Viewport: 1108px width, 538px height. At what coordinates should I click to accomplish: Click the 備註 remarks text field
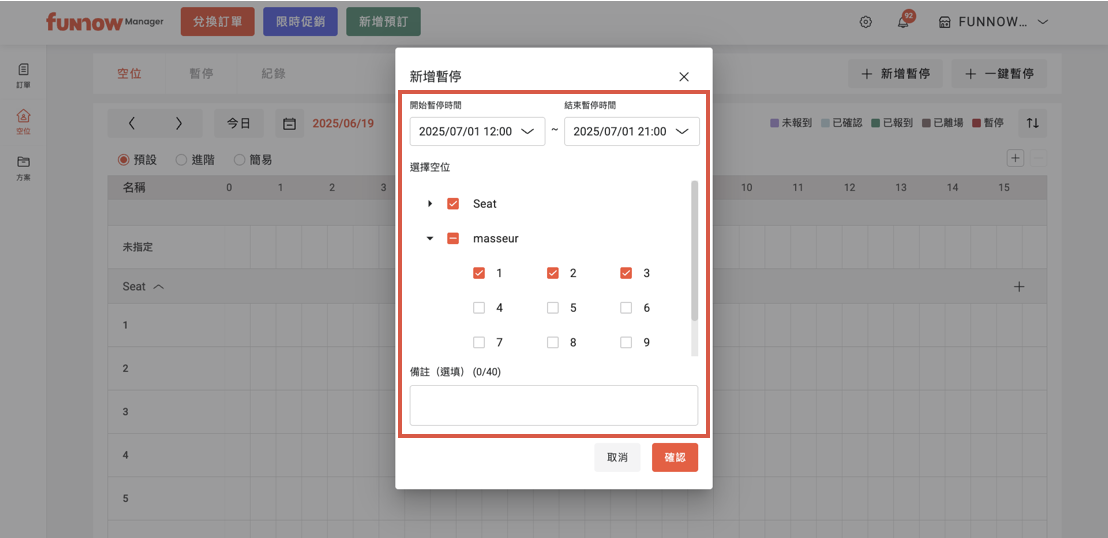click(x=553, y=405)
